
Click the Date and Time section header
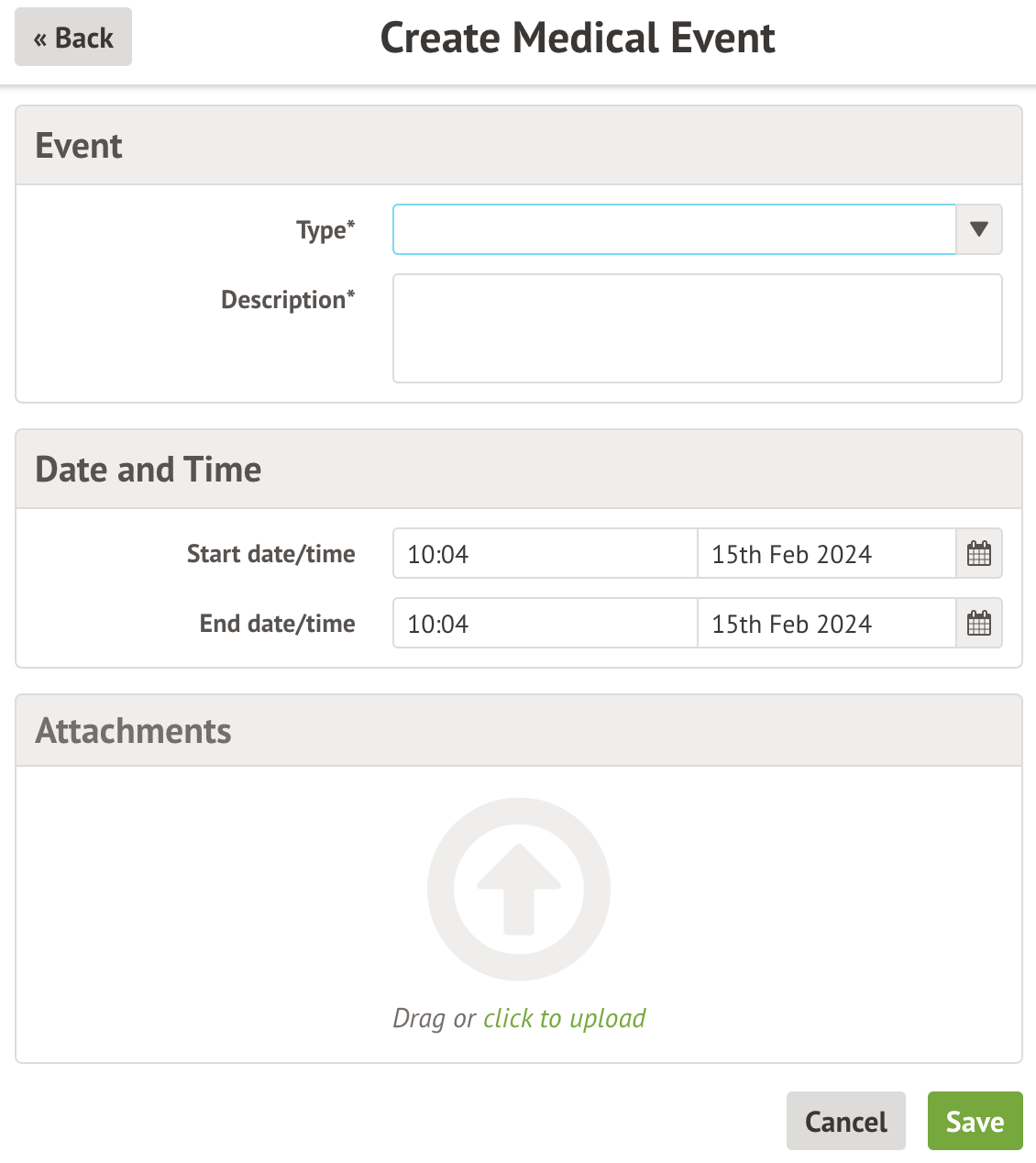(148, 469)
